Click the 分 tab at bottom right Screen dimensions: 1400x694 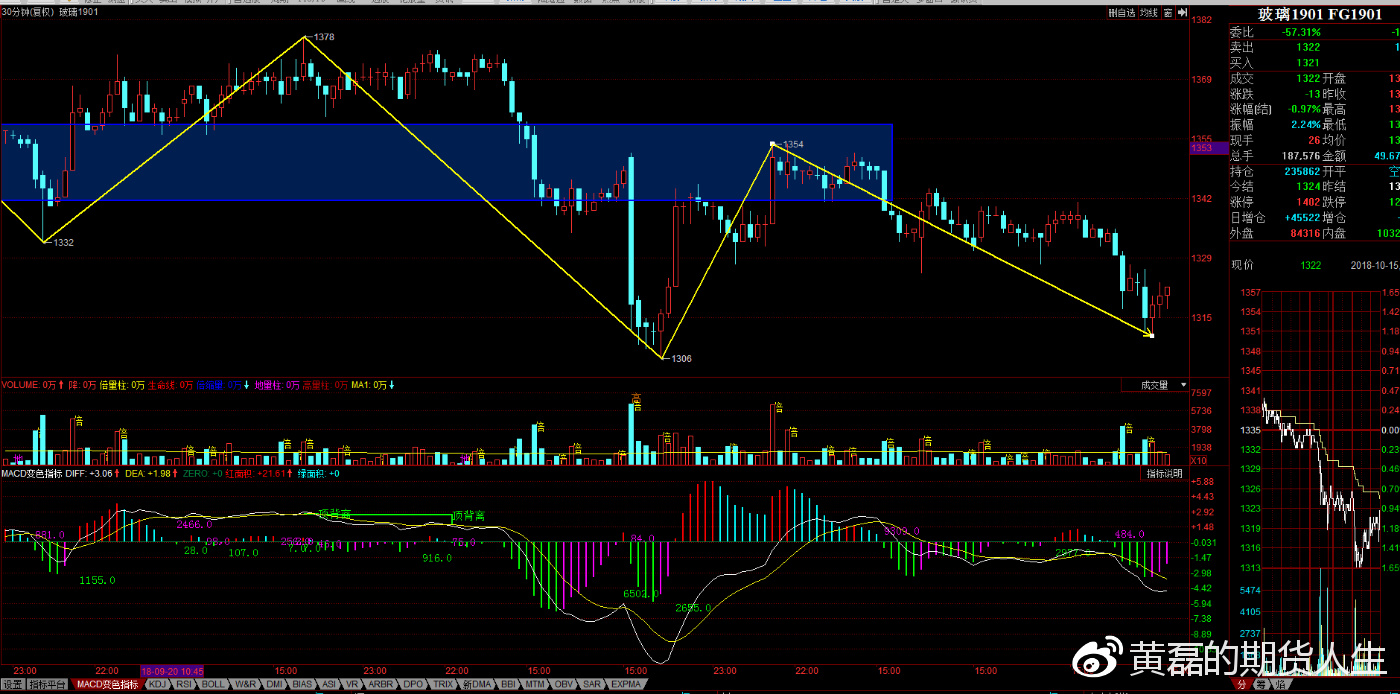(x=1241, y=685)
